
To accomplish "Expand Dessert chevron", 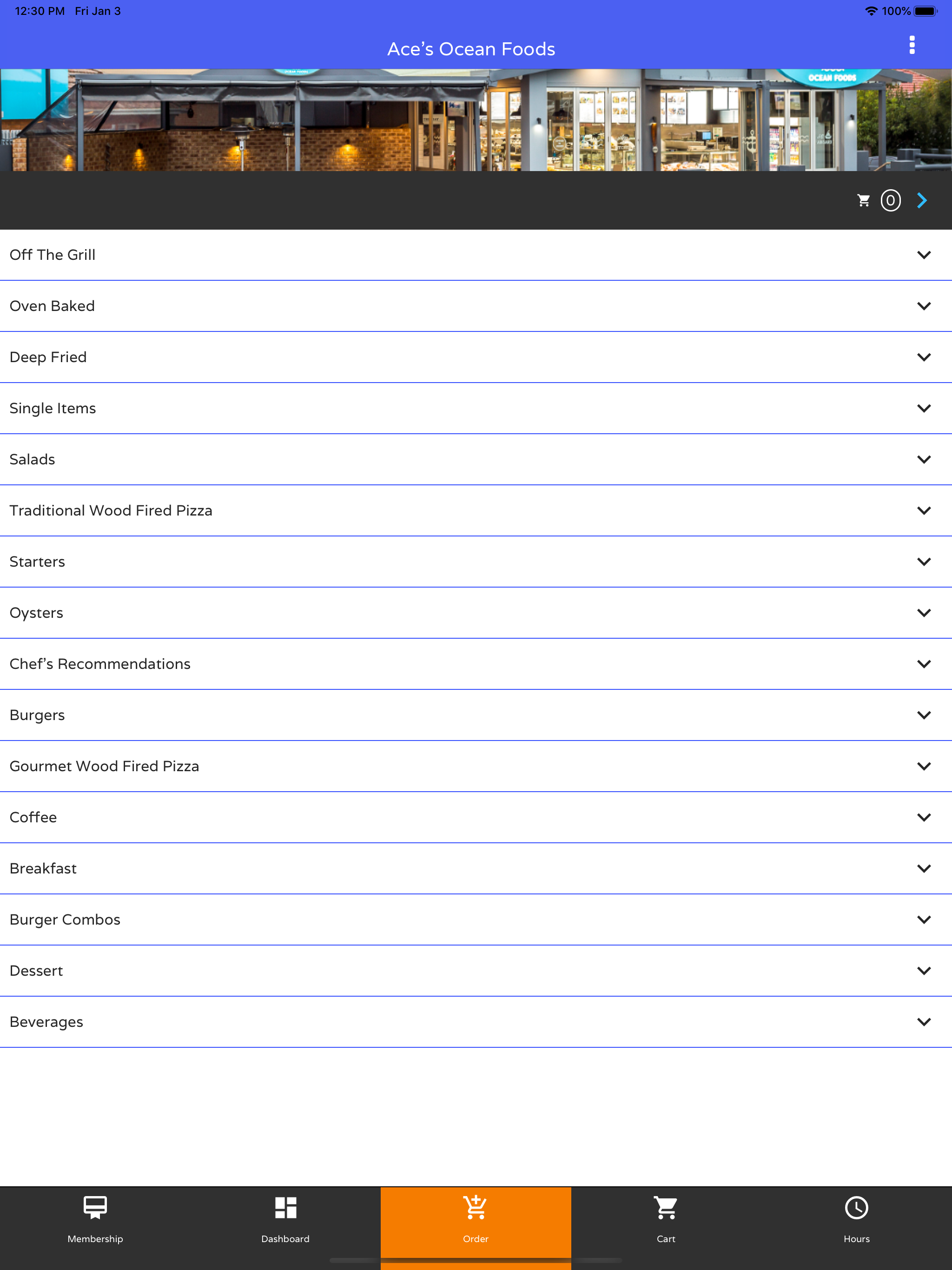I will pyautogui.click(x=924, y=970).
